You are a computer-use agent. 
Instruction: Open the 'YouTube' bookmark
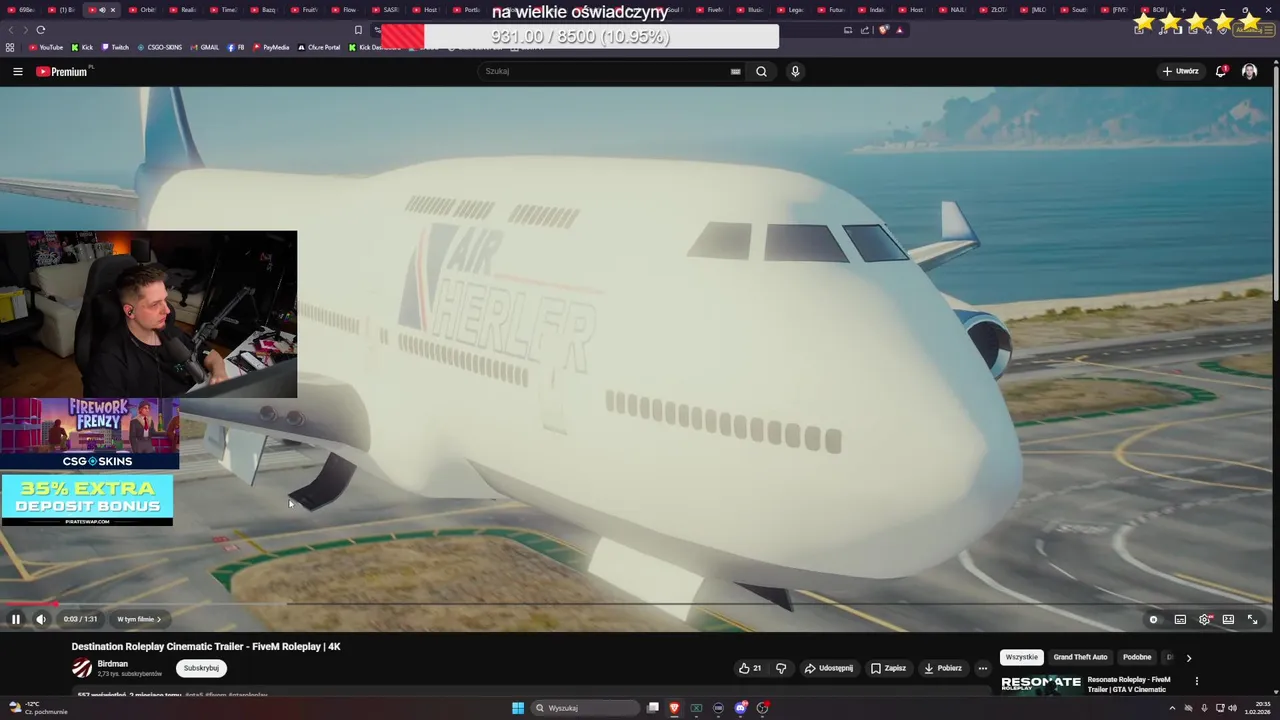pyautogui.click(x=45, y=47)
